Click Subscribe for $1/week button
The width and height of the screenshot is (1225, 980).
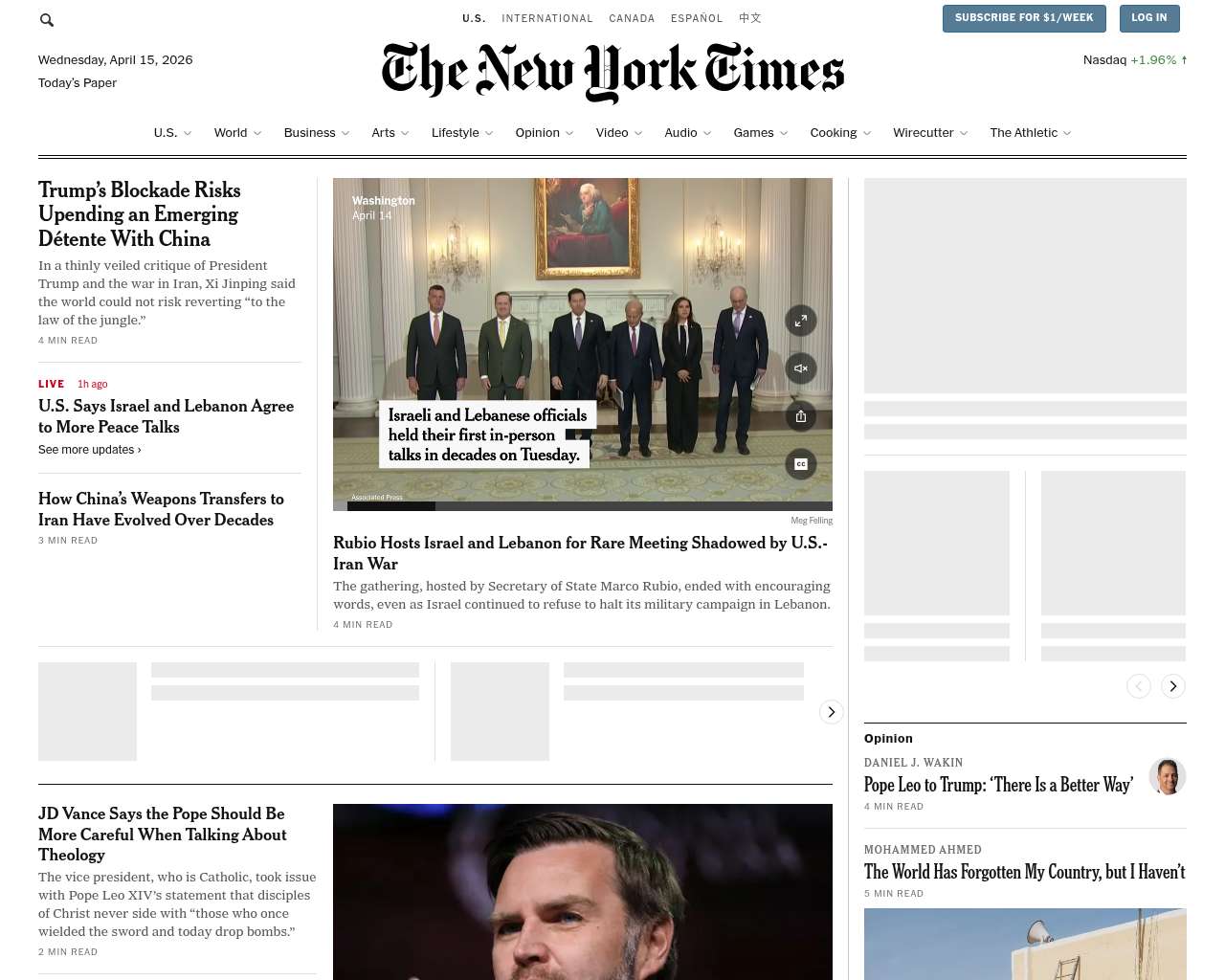(1024, 18)
